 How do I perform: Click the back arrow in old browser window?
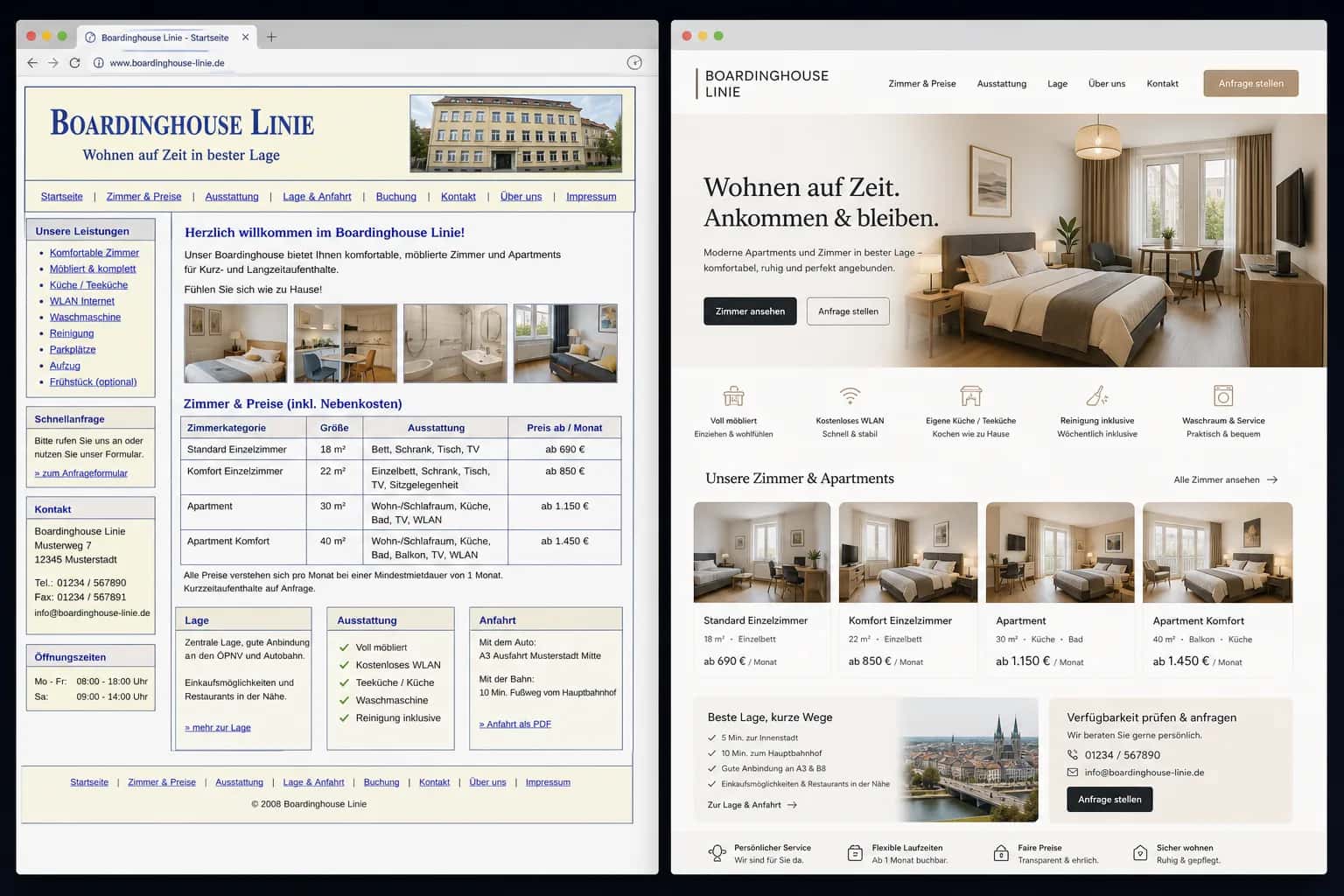(32, 63)
